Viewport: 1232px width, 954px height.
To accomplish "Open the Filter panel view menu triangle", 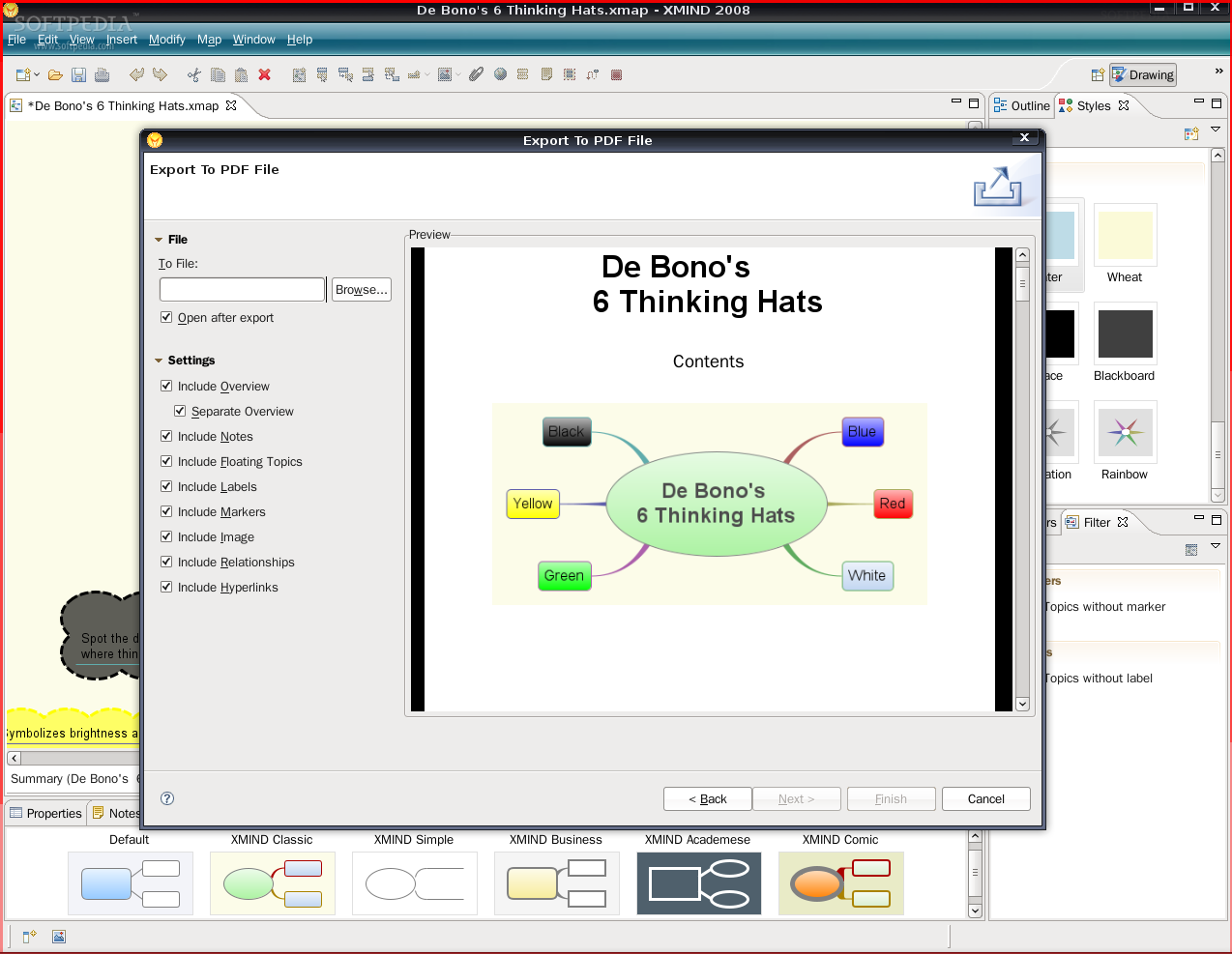I will coord(1216,546).
